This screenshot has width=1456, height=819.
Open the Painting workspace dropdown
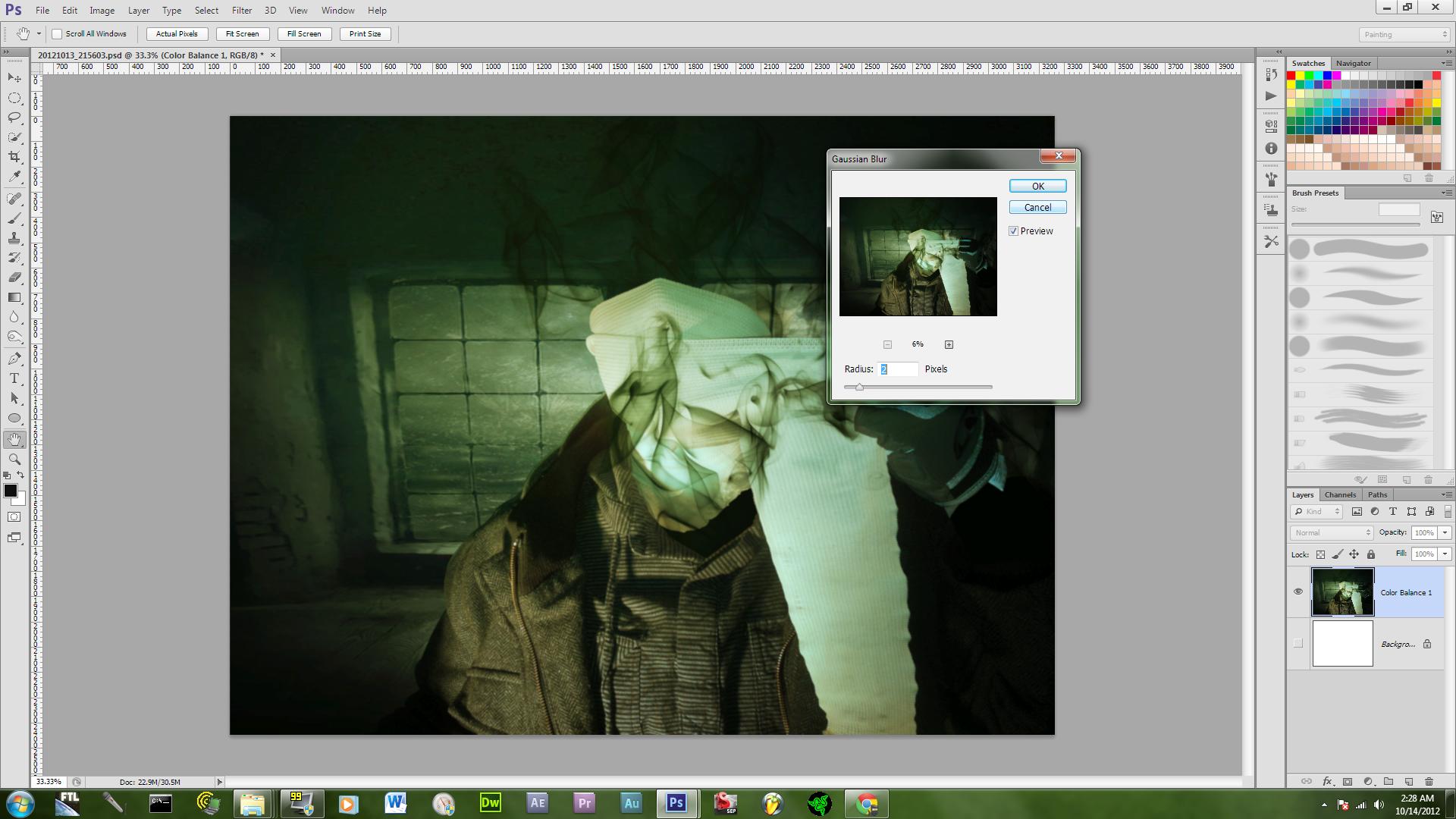pyautogui.click(x=1404, y=35)
